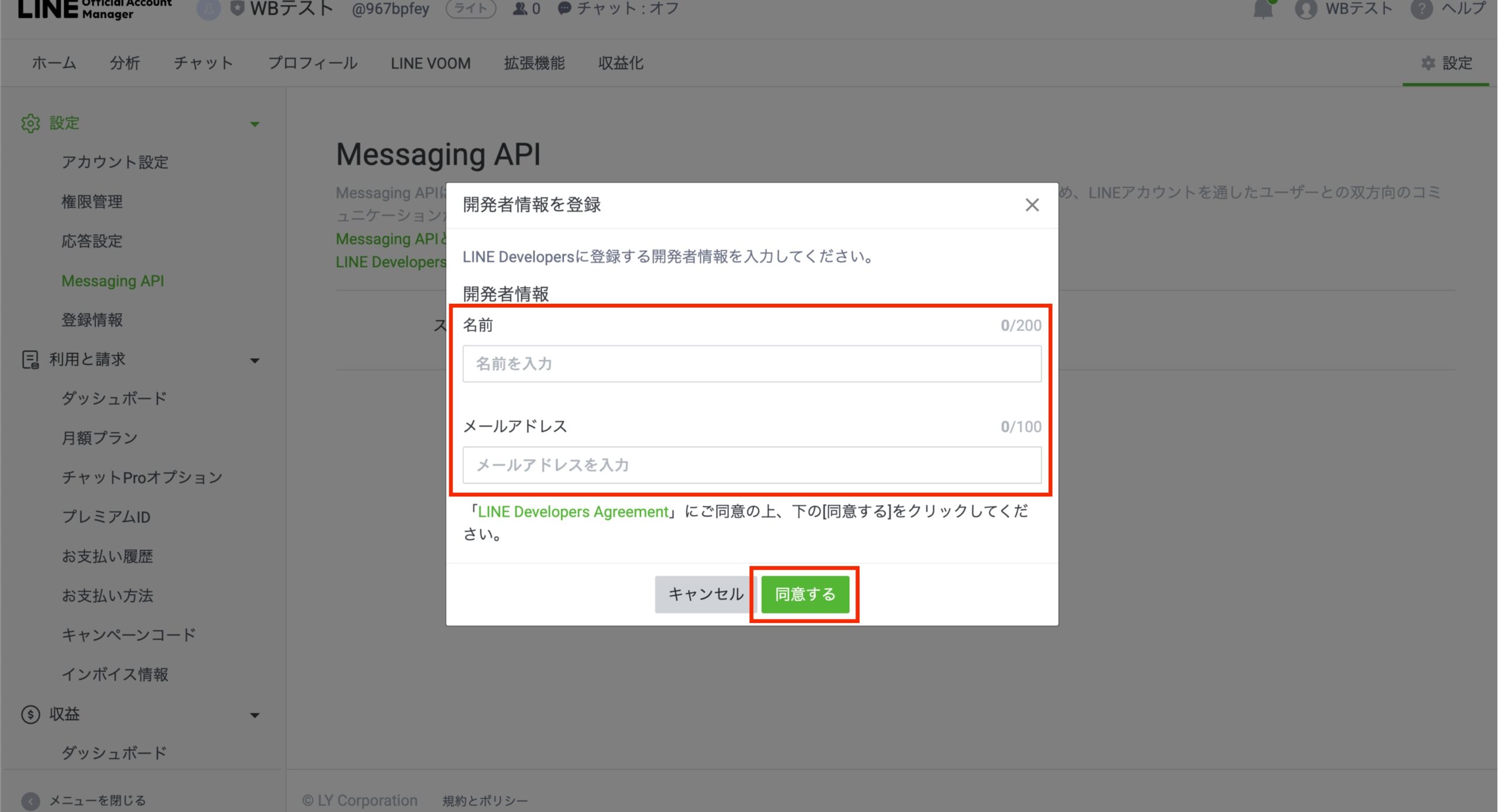The image size is (1499, 812).
Task: Select 応答設定 in the sidebar
Action: 92,241
